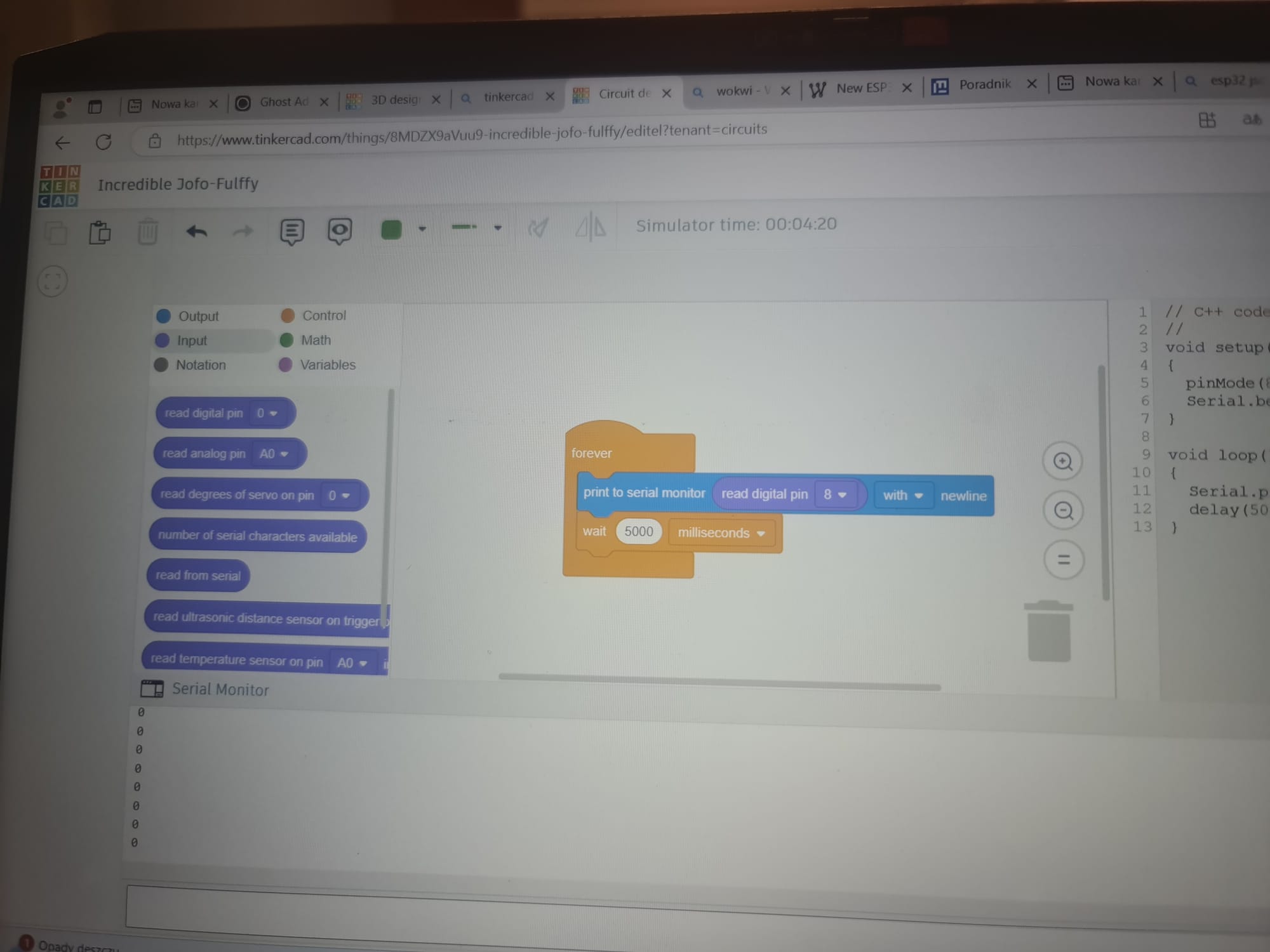The image size is (1270, 952).
Task: Click the workspace vertical scrollbar
Action: click(x=1104, y=482)
